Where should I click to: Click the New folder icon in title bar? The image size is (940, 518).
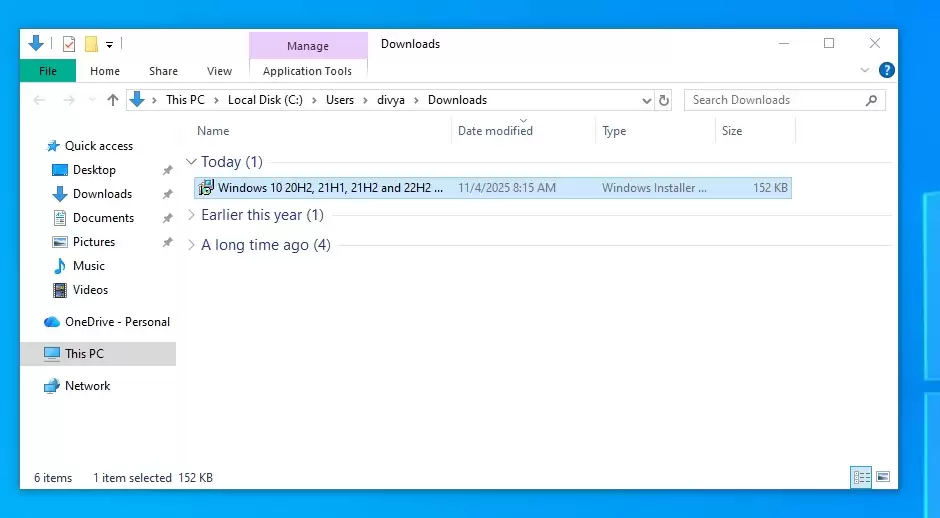coord(91,44)
